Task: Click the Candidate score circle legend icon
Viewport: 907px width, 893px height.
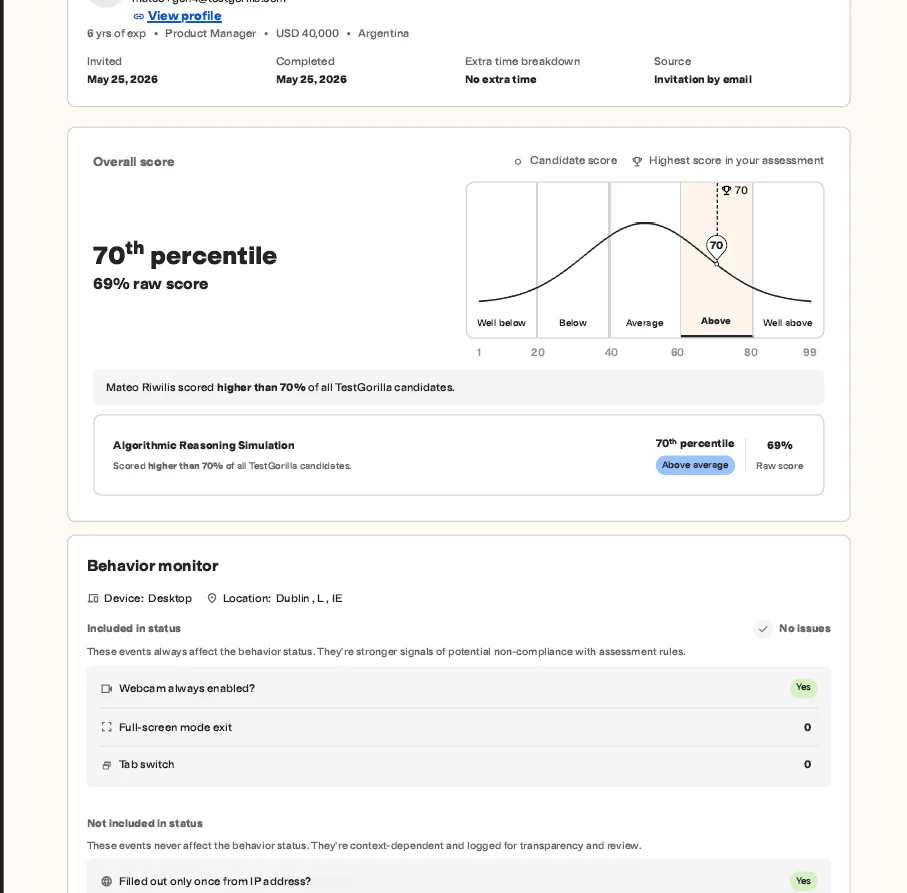Action: click(x=518, y=161)
